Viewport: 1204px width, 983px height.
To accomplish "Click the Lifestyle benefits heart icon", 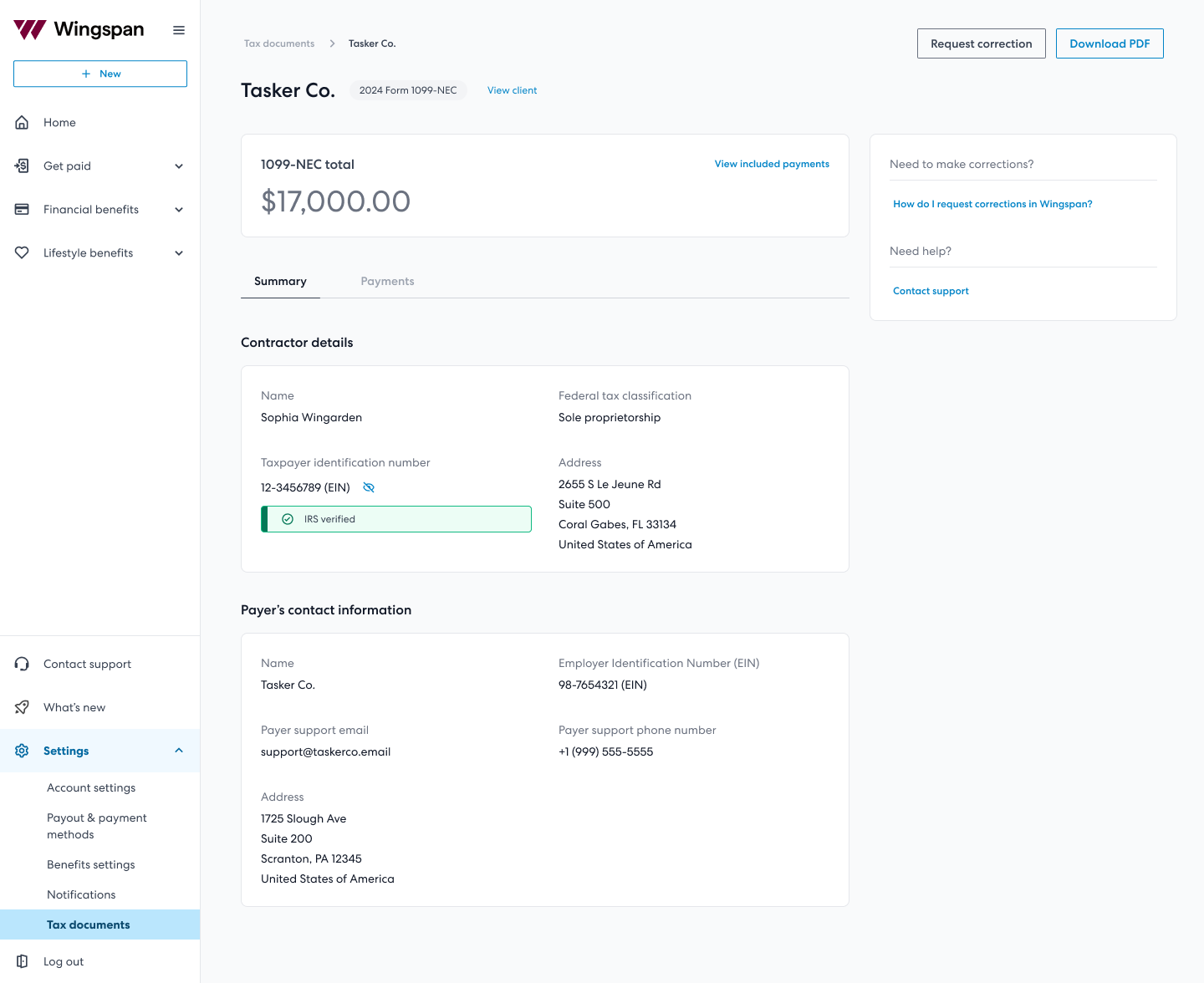I will tap(22, 252).
